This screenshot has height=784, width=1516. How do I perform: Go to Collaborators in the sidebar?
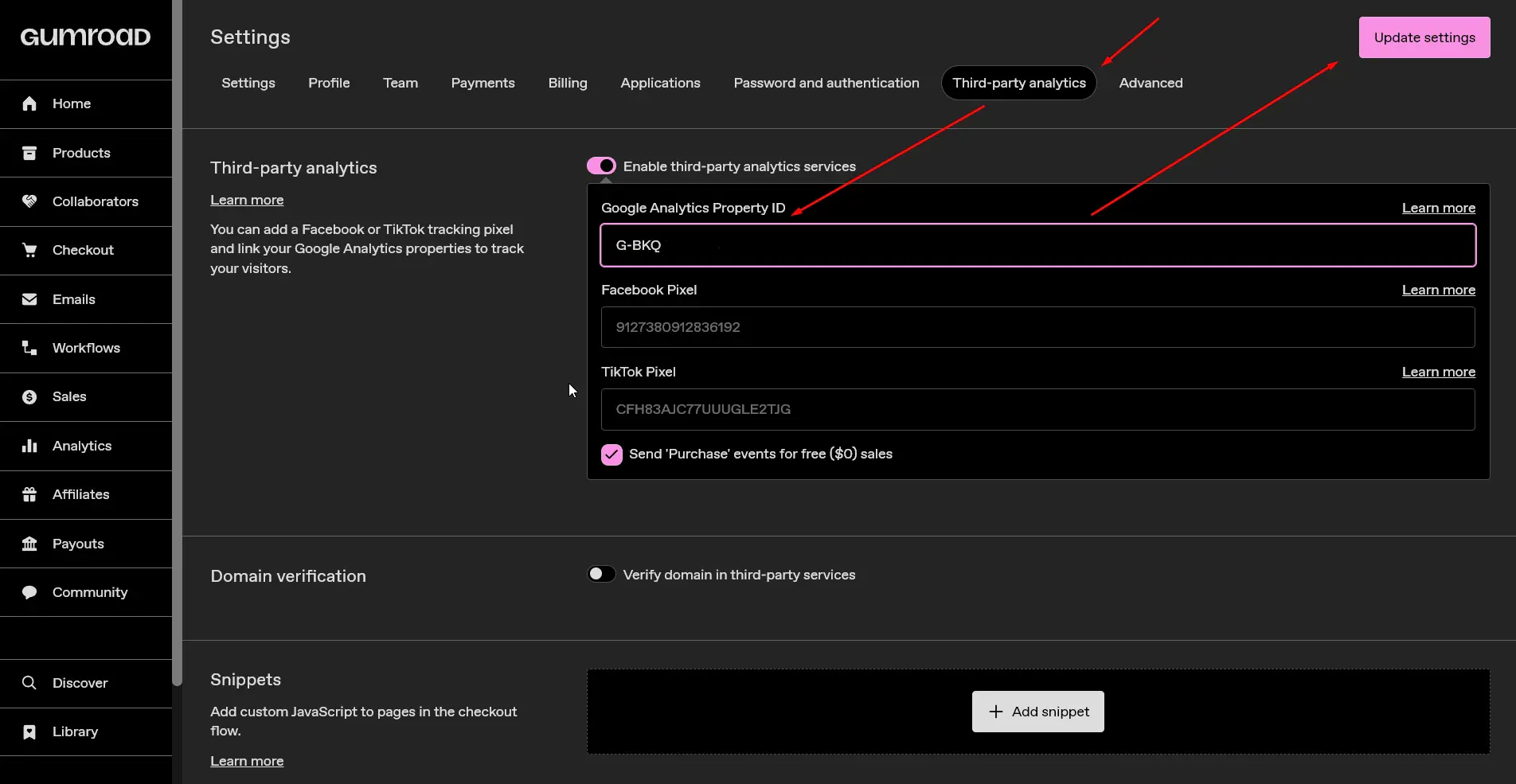[x=86, y=201]
